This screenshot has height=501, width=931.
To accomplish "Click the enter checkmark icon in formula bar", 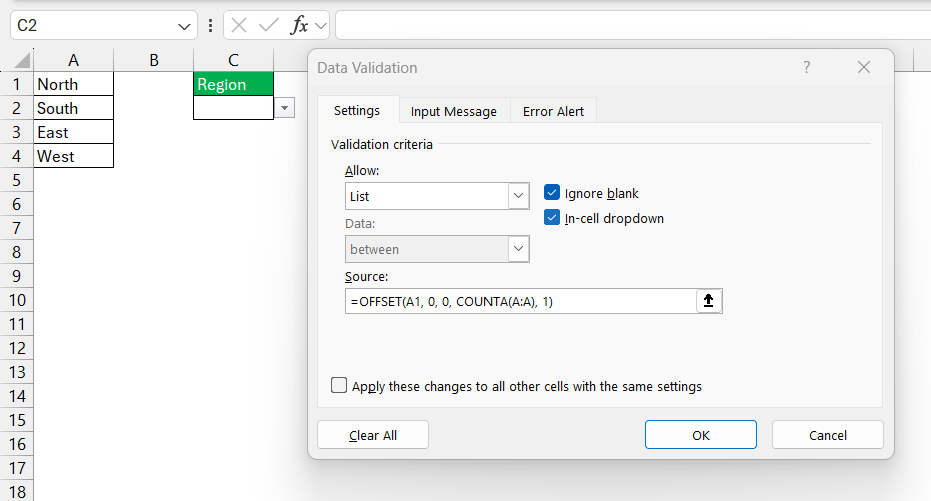I will 268,26.
